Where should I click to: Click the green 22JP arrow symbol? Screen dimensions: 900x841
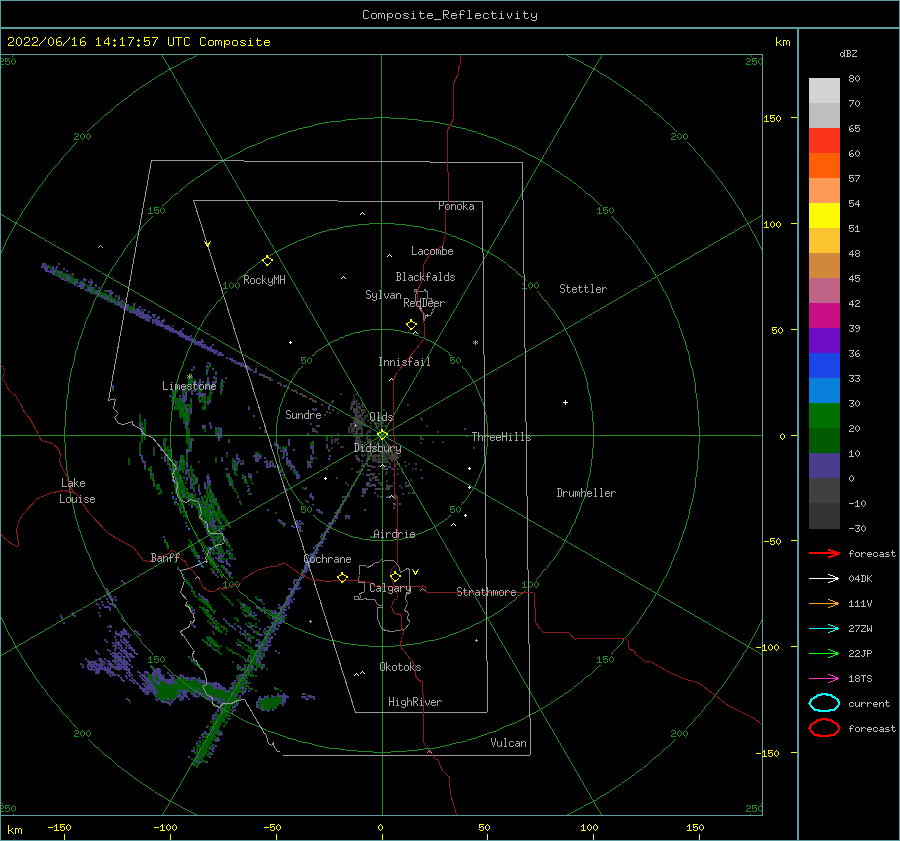pyautogui.click(x=824, y=653)
